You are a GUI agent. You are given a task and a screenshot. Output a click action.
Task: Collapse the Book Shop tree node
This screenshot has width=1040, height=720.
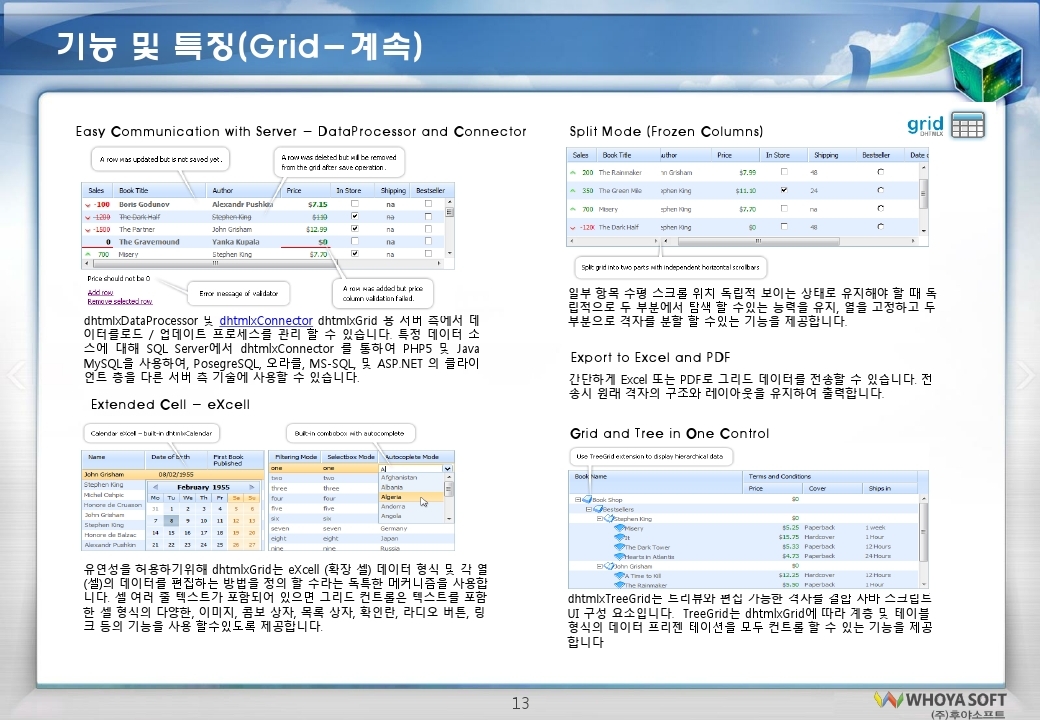click(577, 499)
